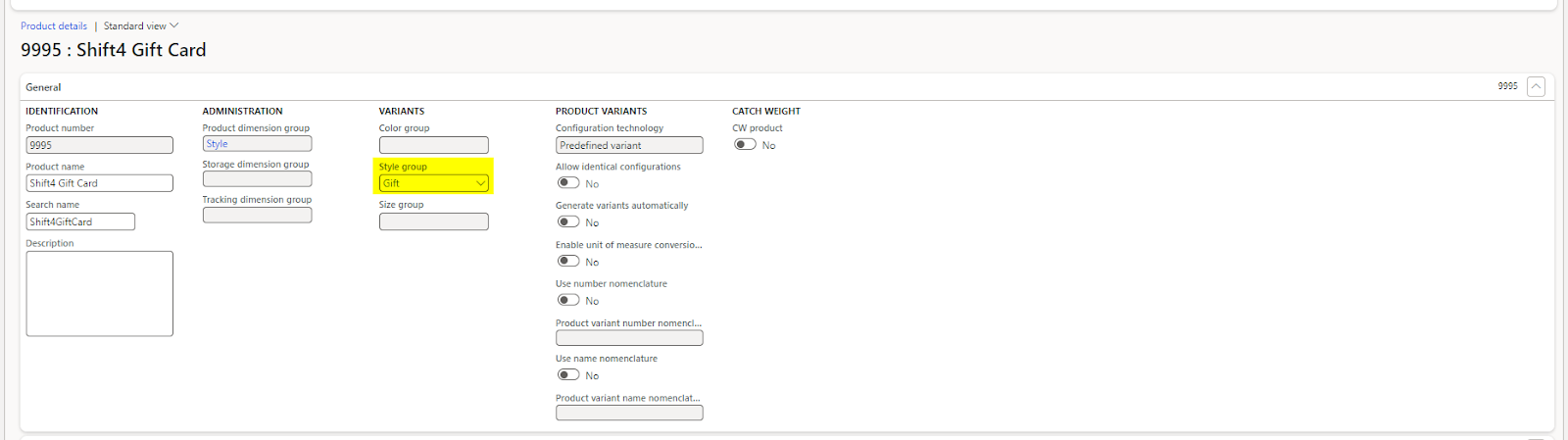Click the Size group field

433,222
